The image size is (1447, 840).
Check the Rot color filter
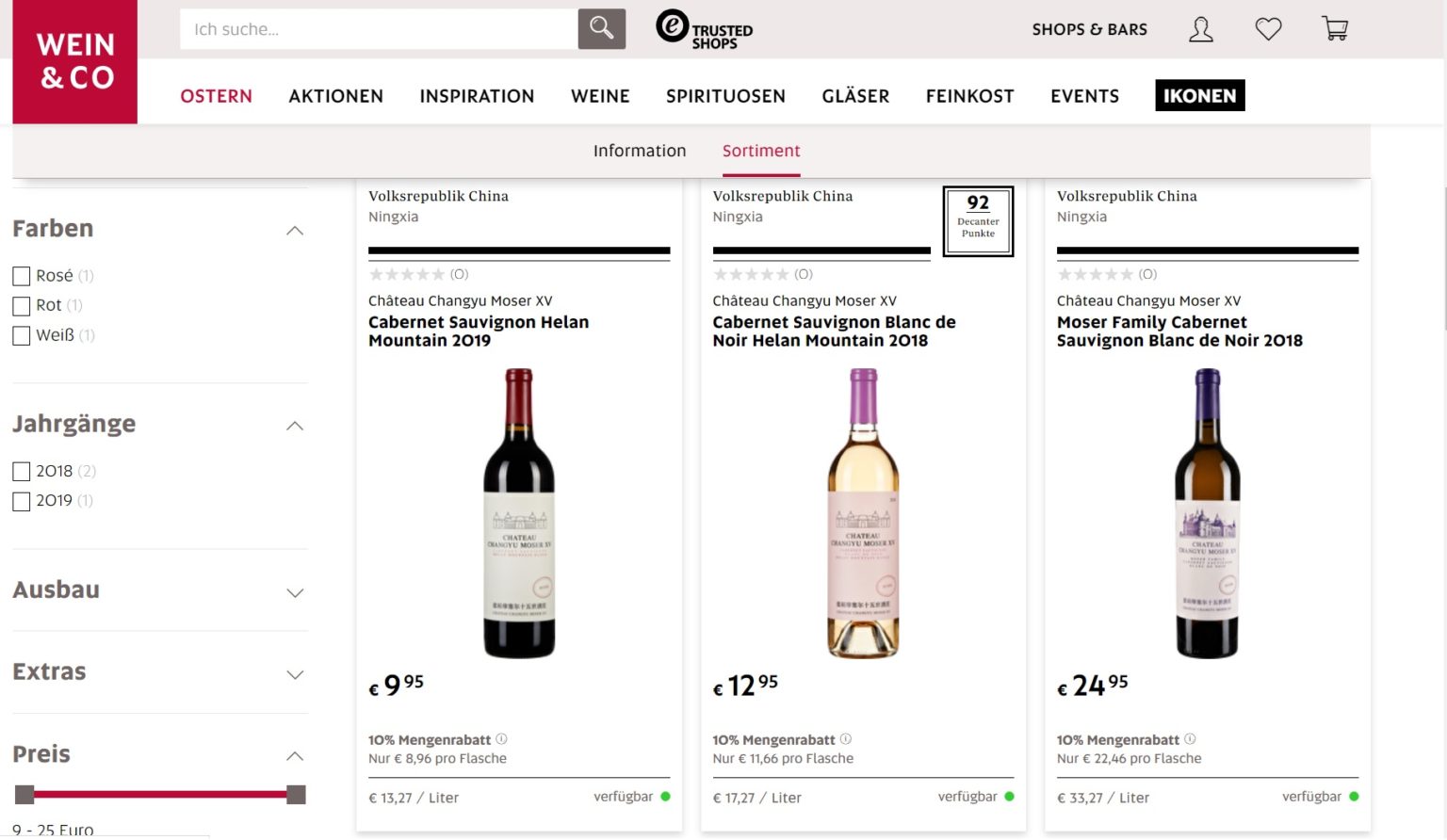coord(22,306)
